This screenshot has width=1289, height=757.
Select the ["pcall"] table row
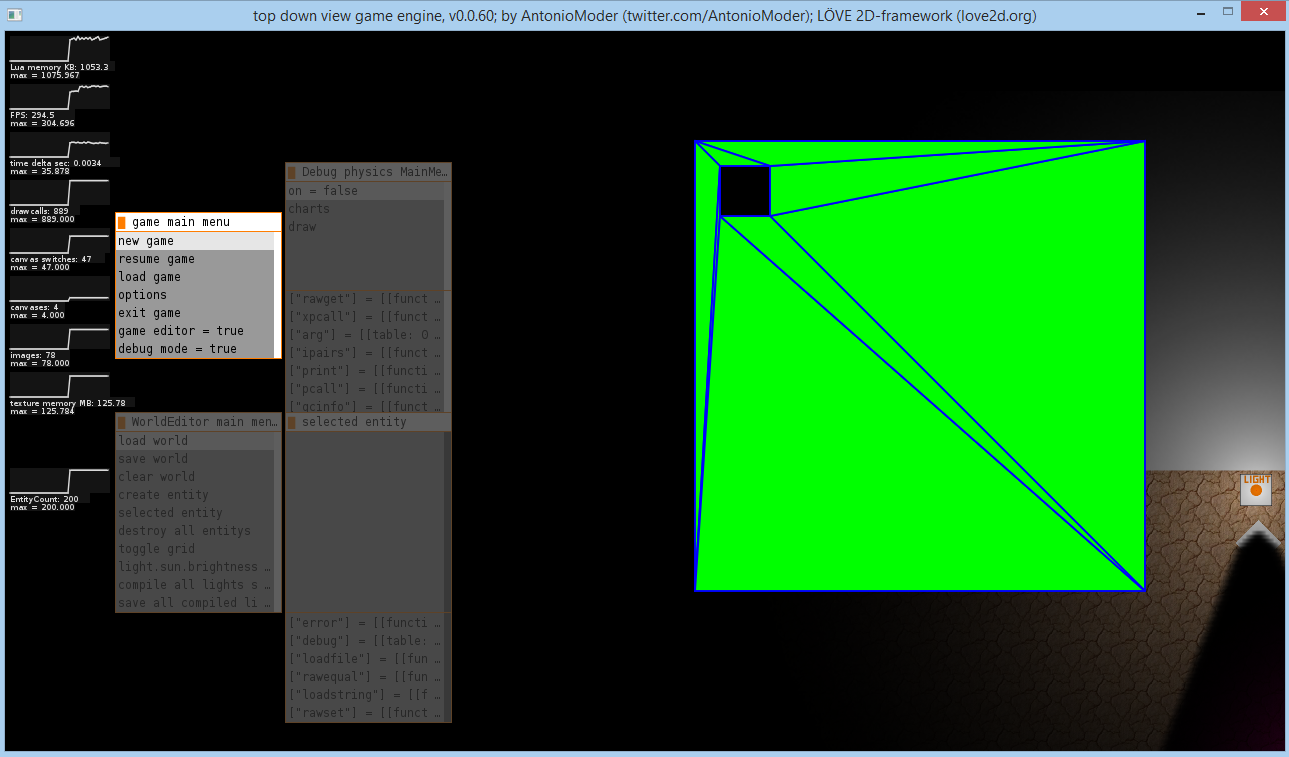tap(365, 389)
